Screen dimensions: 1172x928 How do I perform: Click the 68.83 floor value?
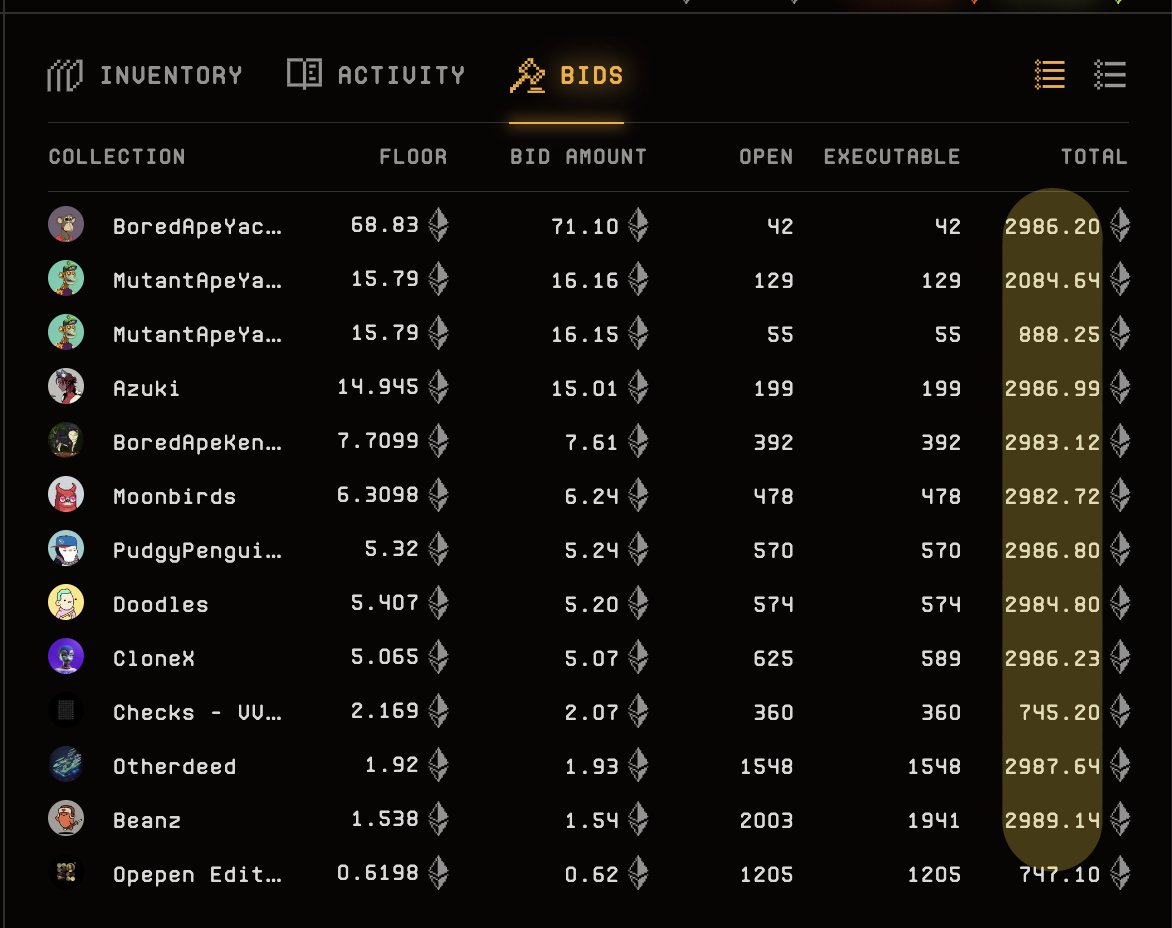(x=385, y=225)
